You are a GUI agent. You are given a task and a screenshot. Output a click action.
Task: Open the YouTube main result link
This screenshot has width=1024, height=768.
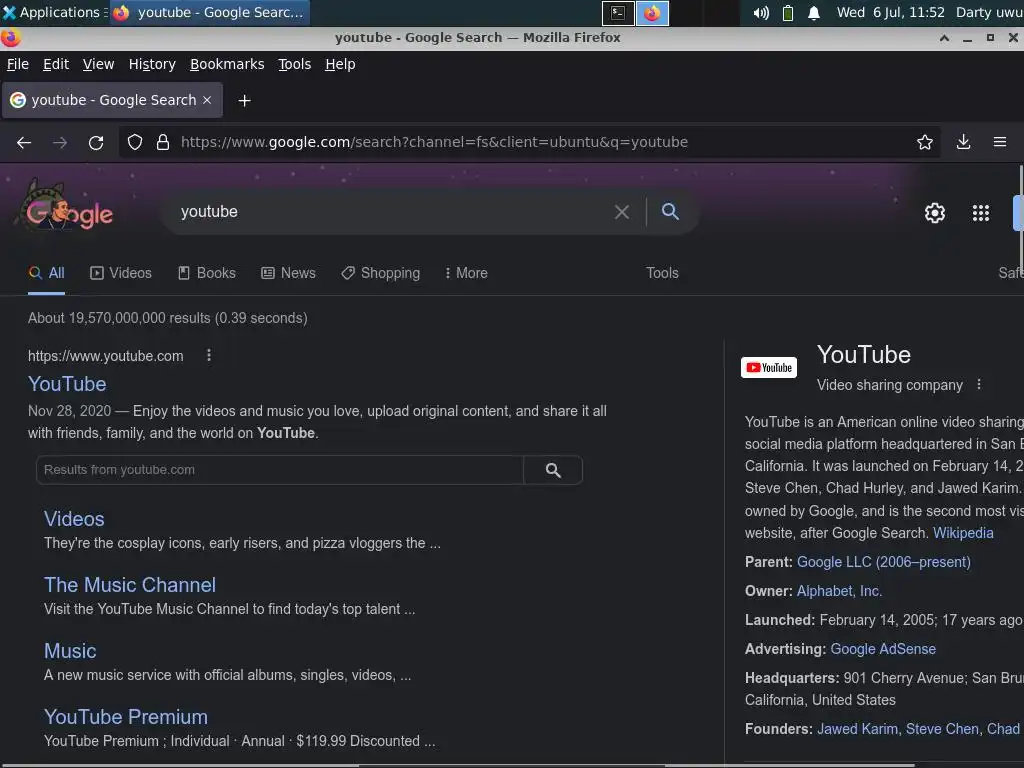pos(67,384)
